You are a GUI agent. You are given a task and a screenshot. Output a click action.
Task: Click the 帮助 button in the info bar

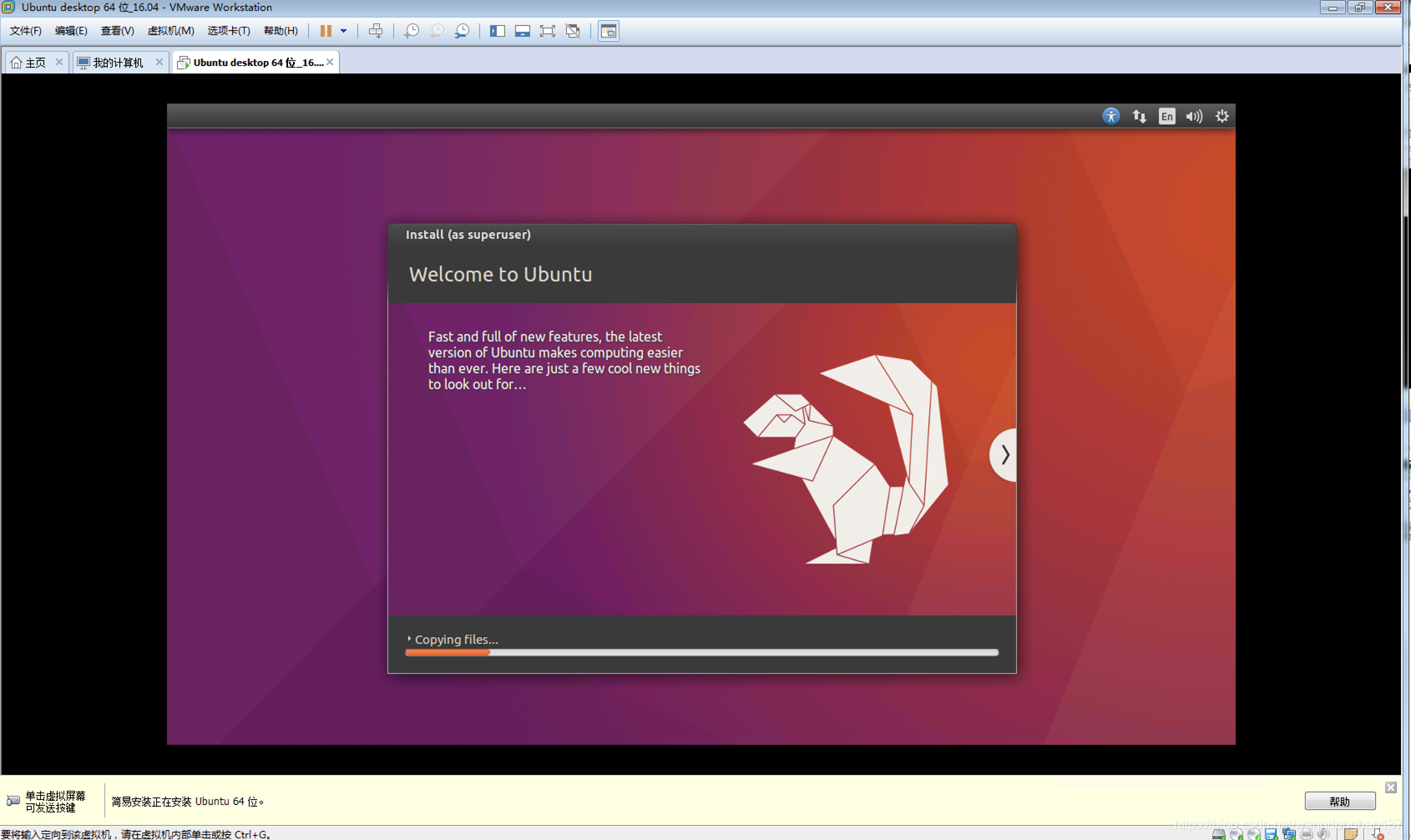click(x=1340, y=801)
